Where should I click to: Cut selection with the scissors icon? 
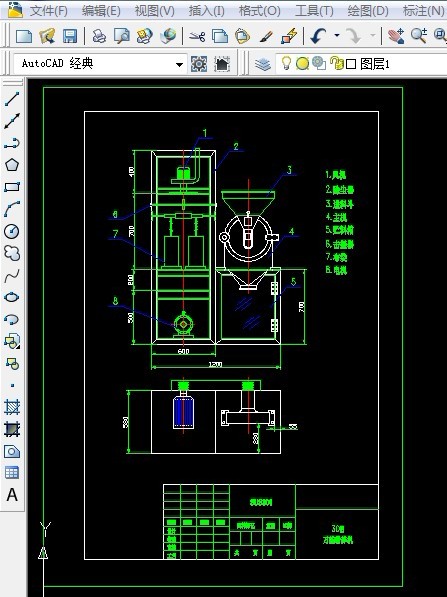pos(197,36)
